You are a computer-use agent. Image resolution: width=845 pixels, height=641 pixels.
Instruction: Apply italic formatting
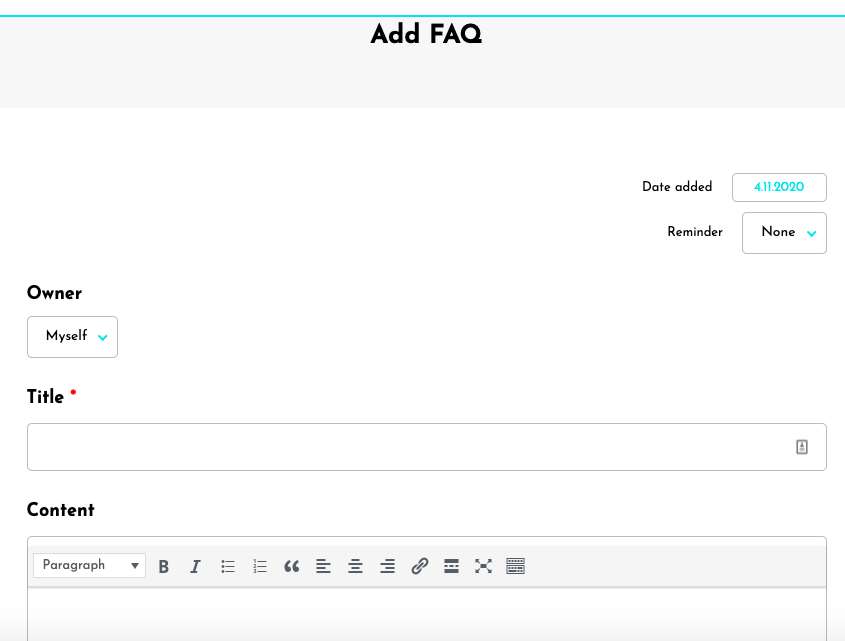(196, 566)
